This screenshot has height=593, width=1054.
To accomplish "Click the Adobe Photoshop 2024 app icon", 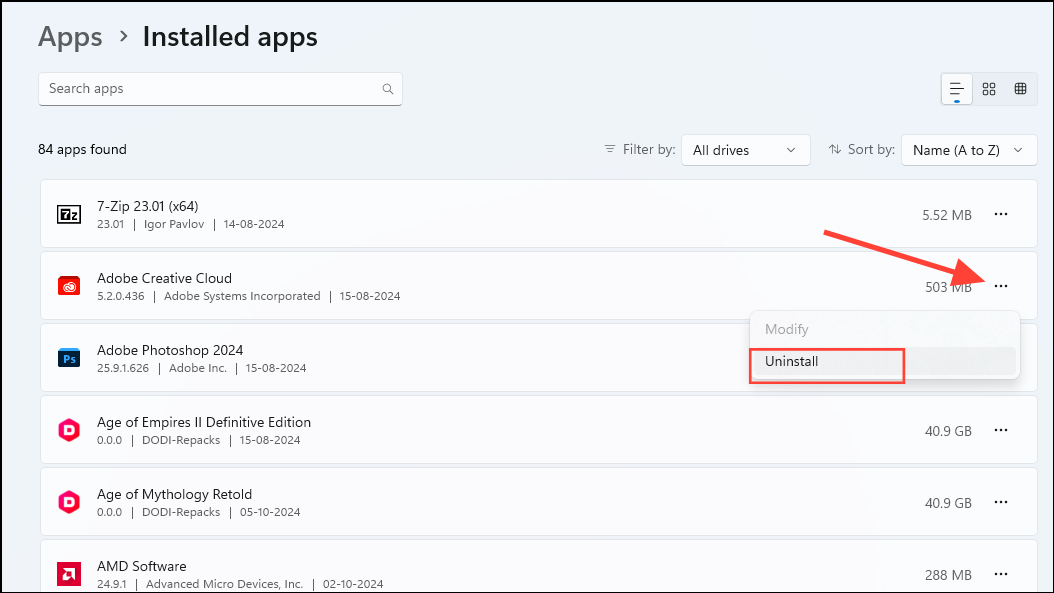I will coord(69,358).
